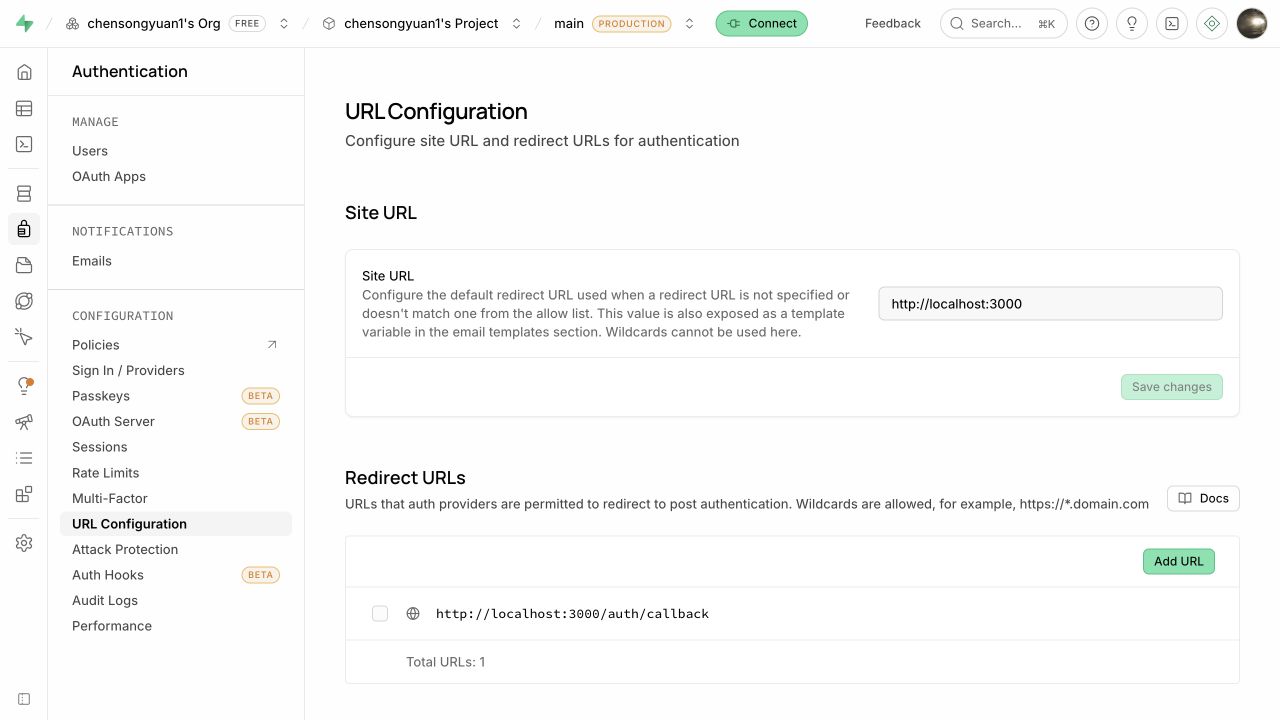Click the main branch breadcrumb

tap(569, 23)
